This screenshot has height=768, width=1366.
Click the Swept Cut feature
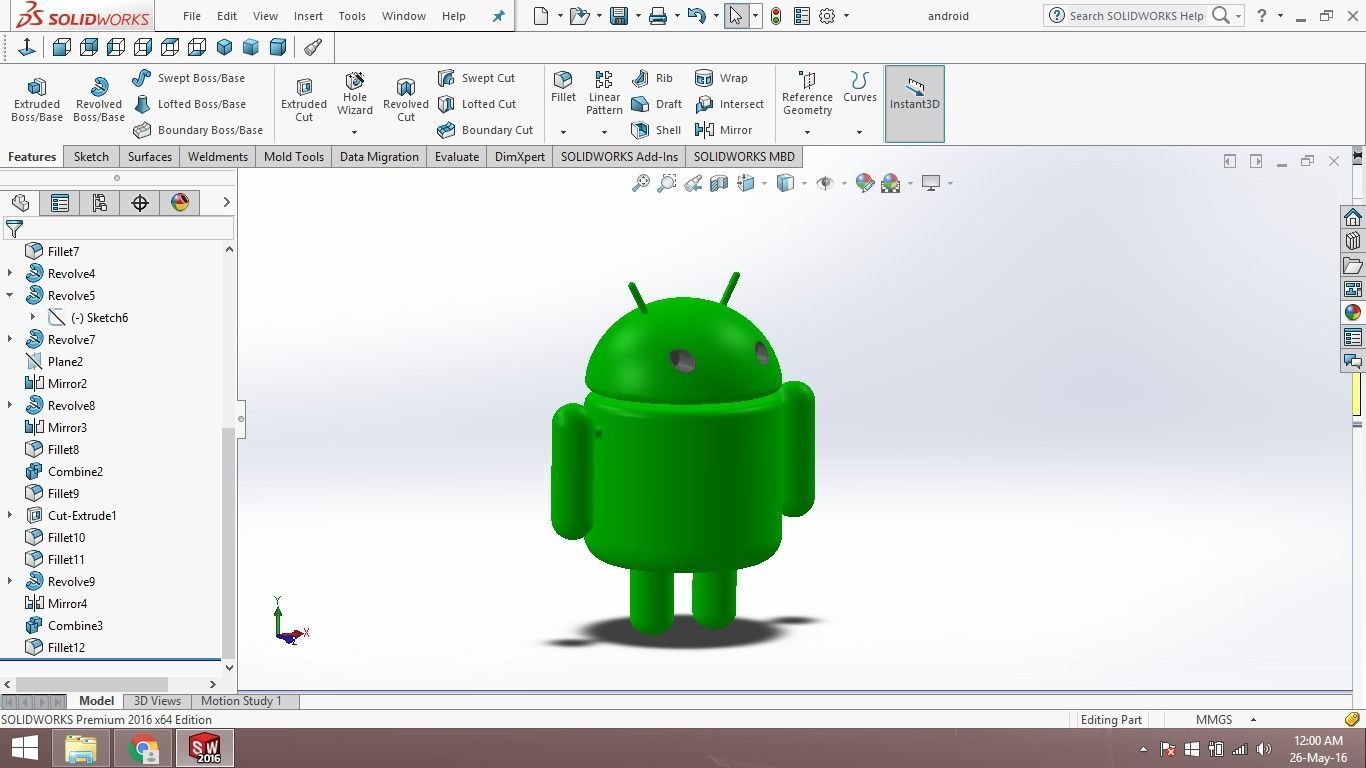476,78
